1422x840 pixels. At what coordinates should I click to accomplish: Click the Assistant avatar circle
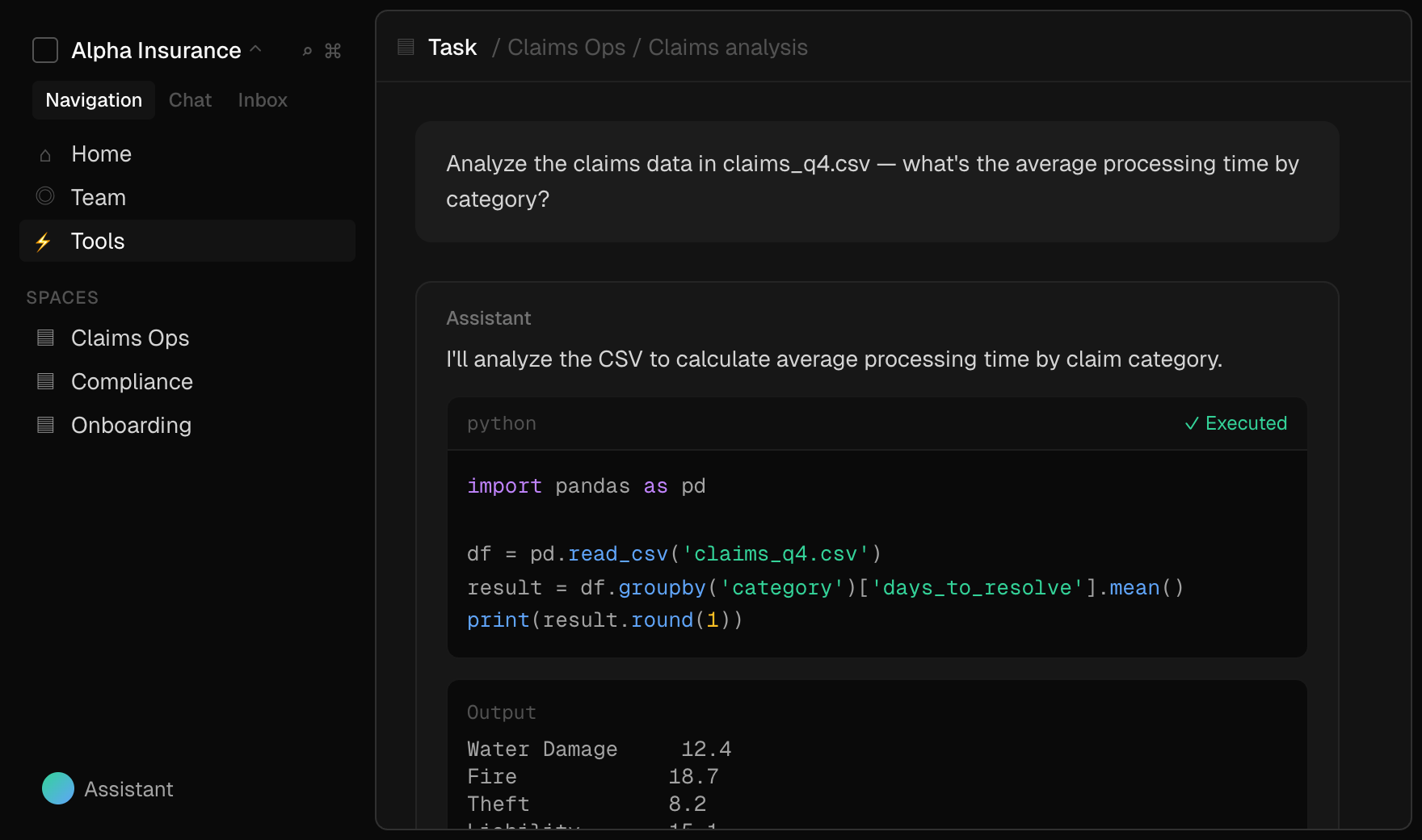tap(57, 788)
